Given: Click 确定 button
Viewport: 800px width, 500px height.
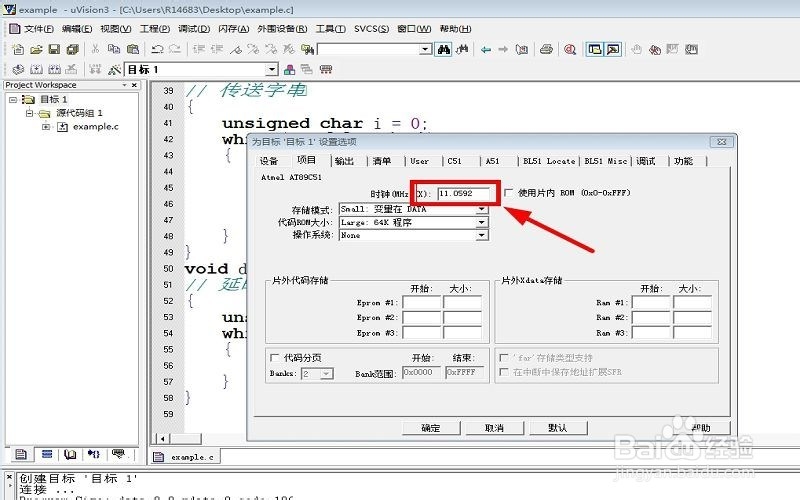Looking at the screenshot, I should [x=431, y=428].
